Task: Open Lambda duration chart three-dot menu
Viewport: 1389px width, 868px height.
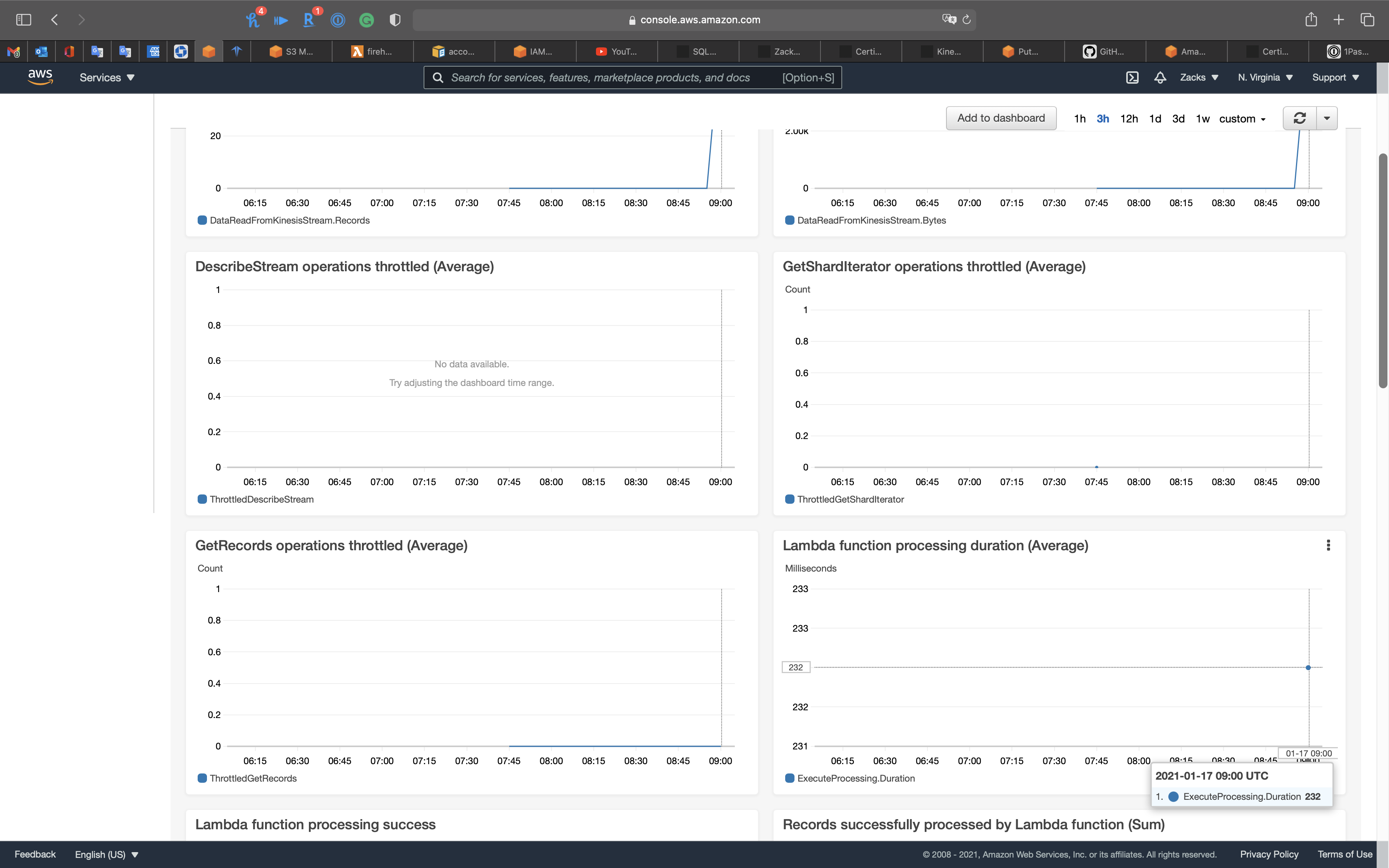Action: [x=1328, y=545]
